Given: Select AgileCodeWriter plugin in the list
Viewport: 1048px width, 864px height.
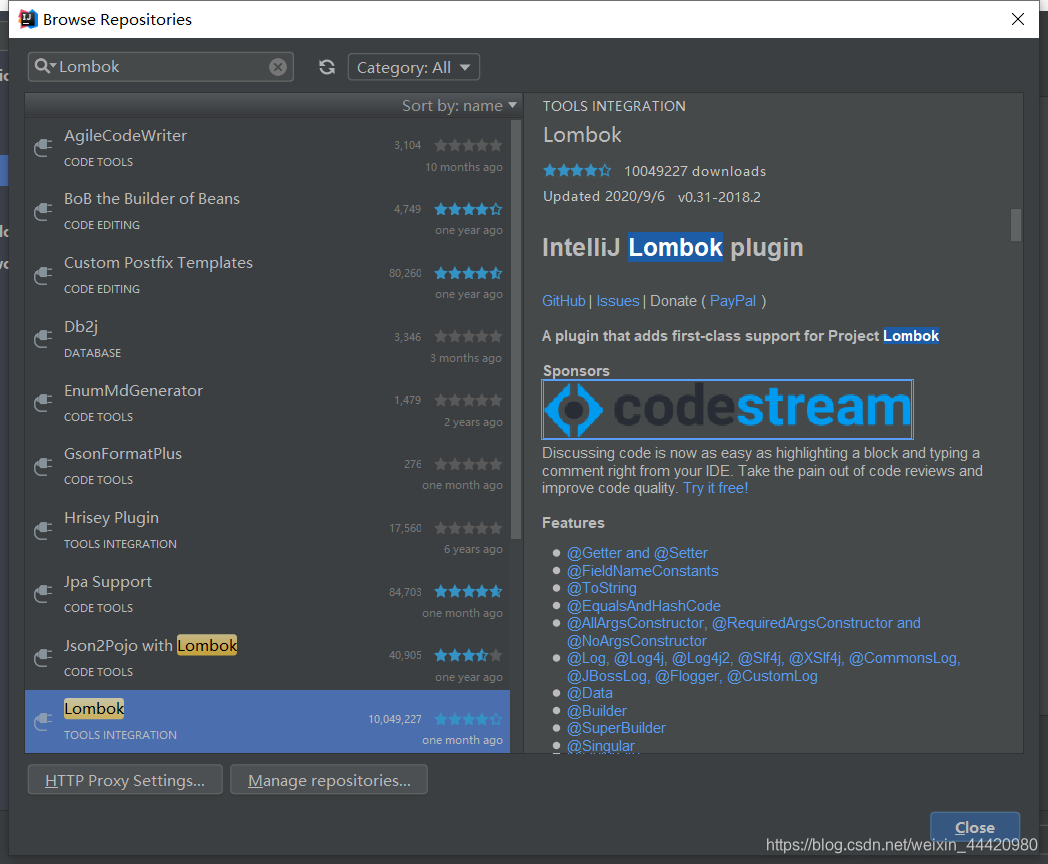Looking at the screenshot, I should 267,149.
